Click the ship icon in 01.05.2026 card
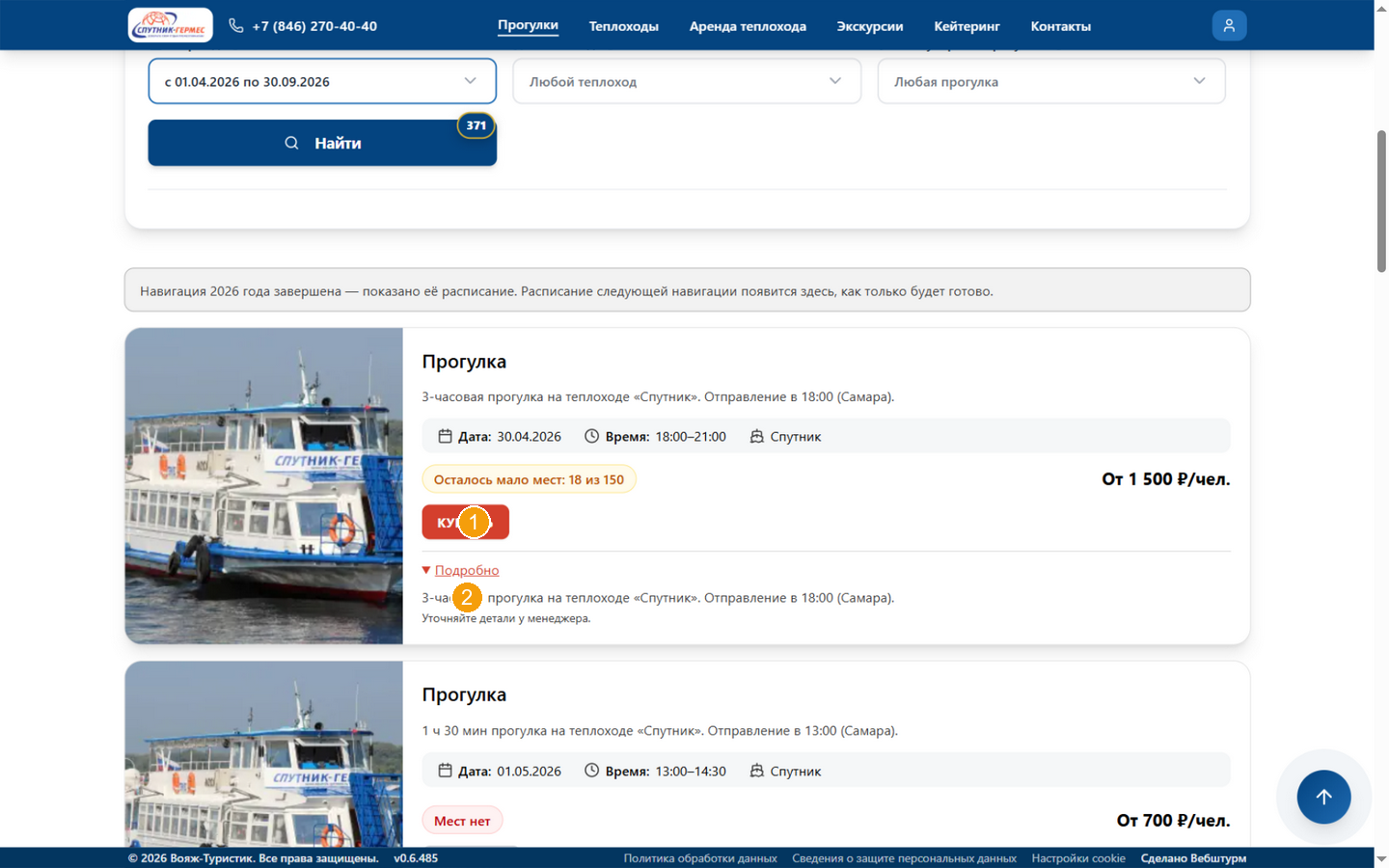 coord(757,771)
